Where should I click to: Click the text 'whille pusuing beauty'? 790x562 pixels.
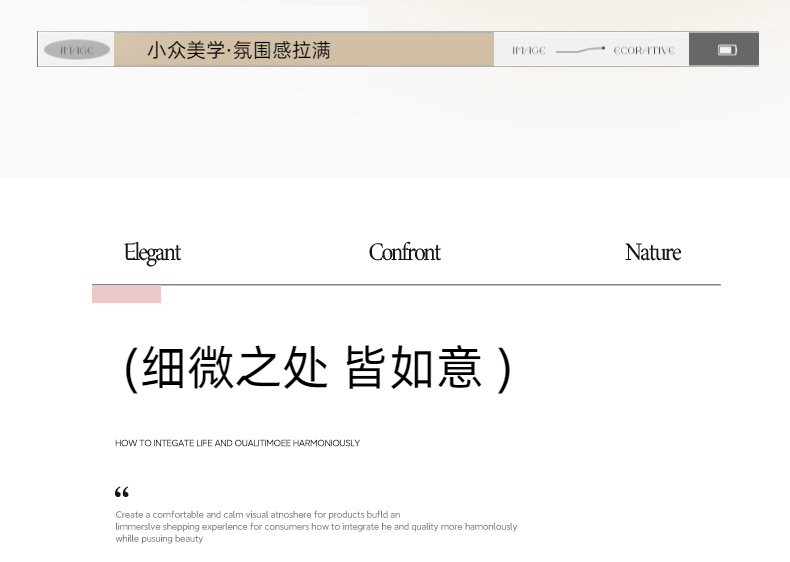(x=159, y=539)
